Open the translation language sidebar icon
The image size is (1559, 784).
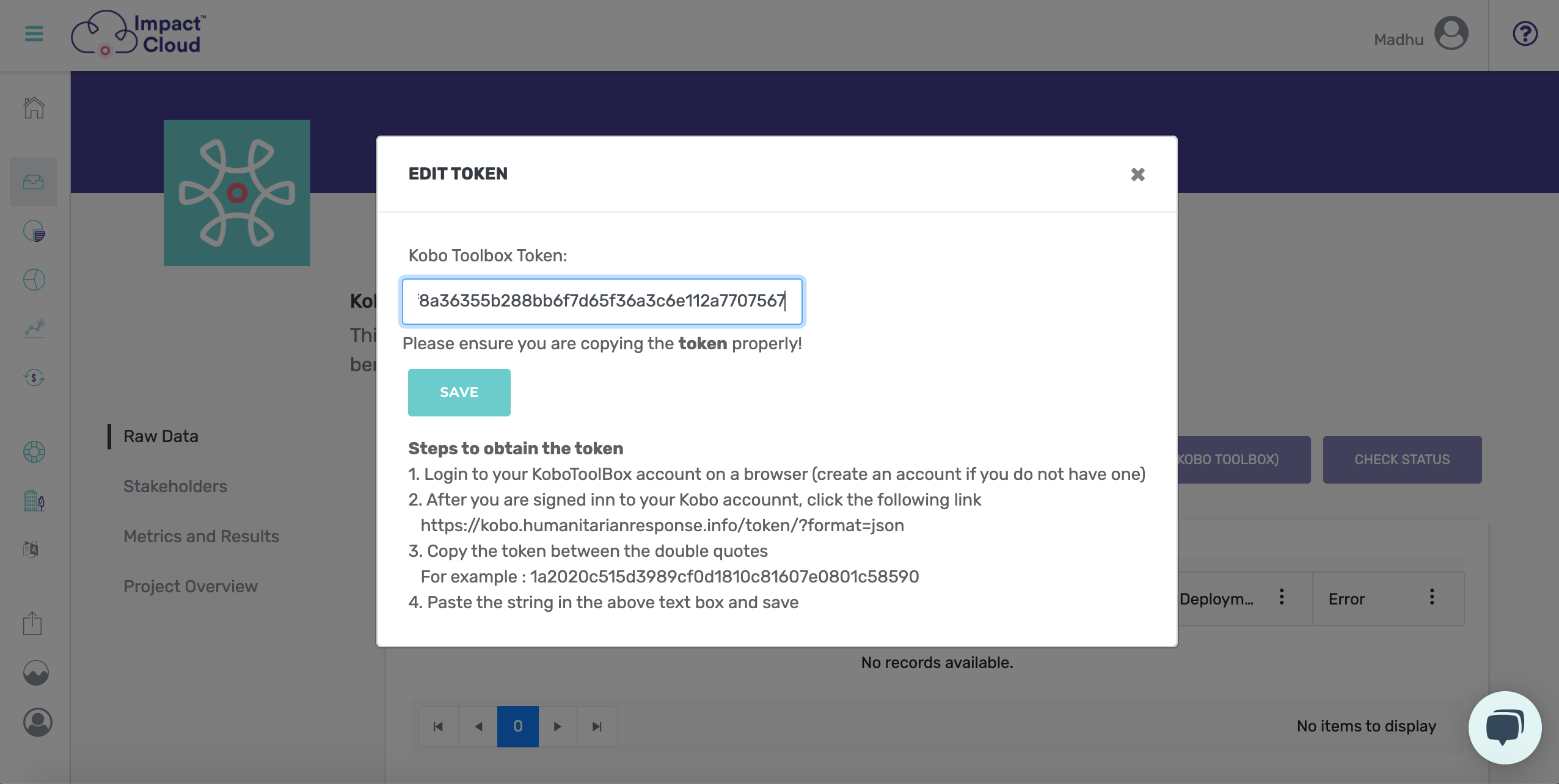click(x=31, y=550)
